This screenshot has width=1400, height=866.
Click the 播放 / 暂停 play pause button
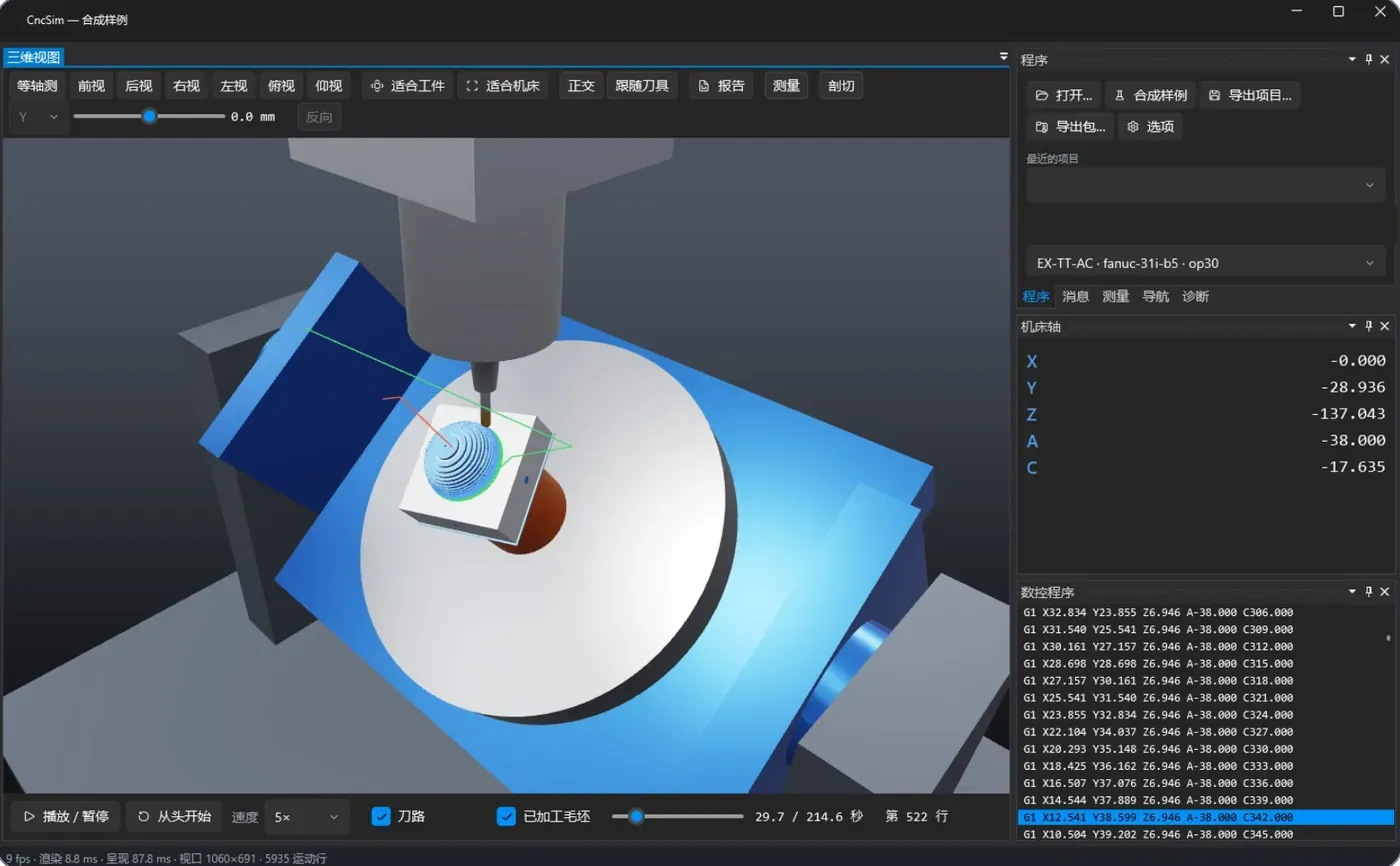click(66, 816)
